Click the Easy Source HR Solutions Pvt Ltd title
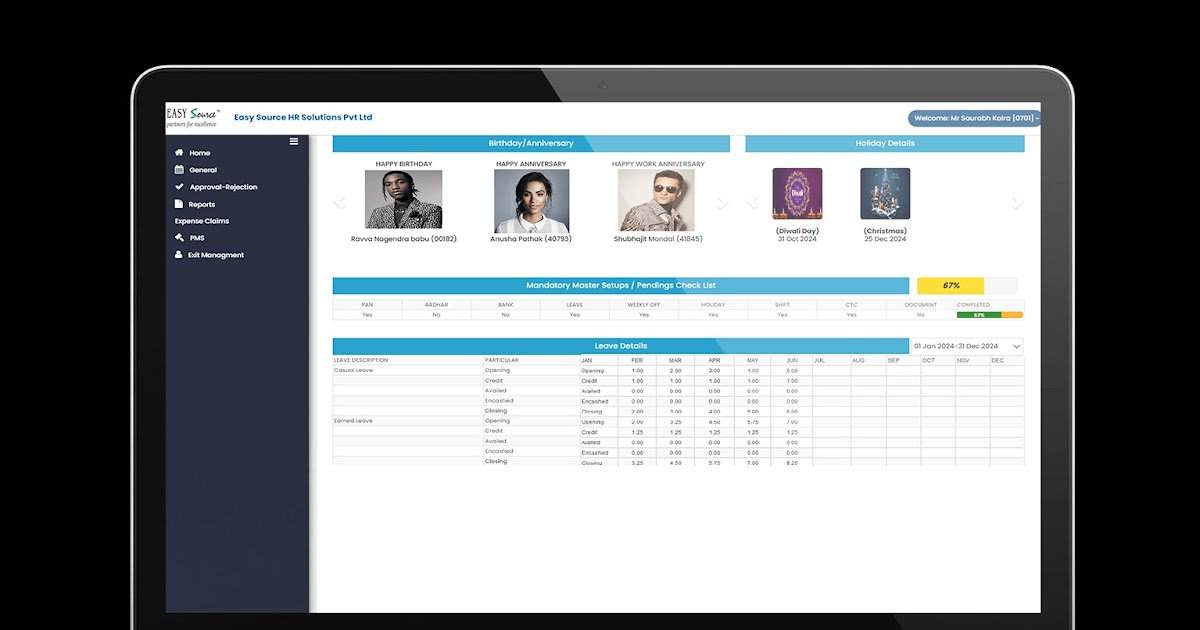 coord(303,118)
